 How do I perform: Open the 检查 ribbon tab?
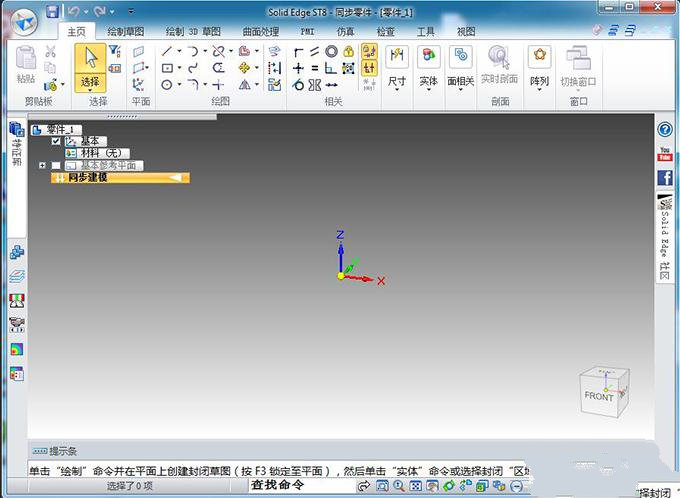coord(385,32)
